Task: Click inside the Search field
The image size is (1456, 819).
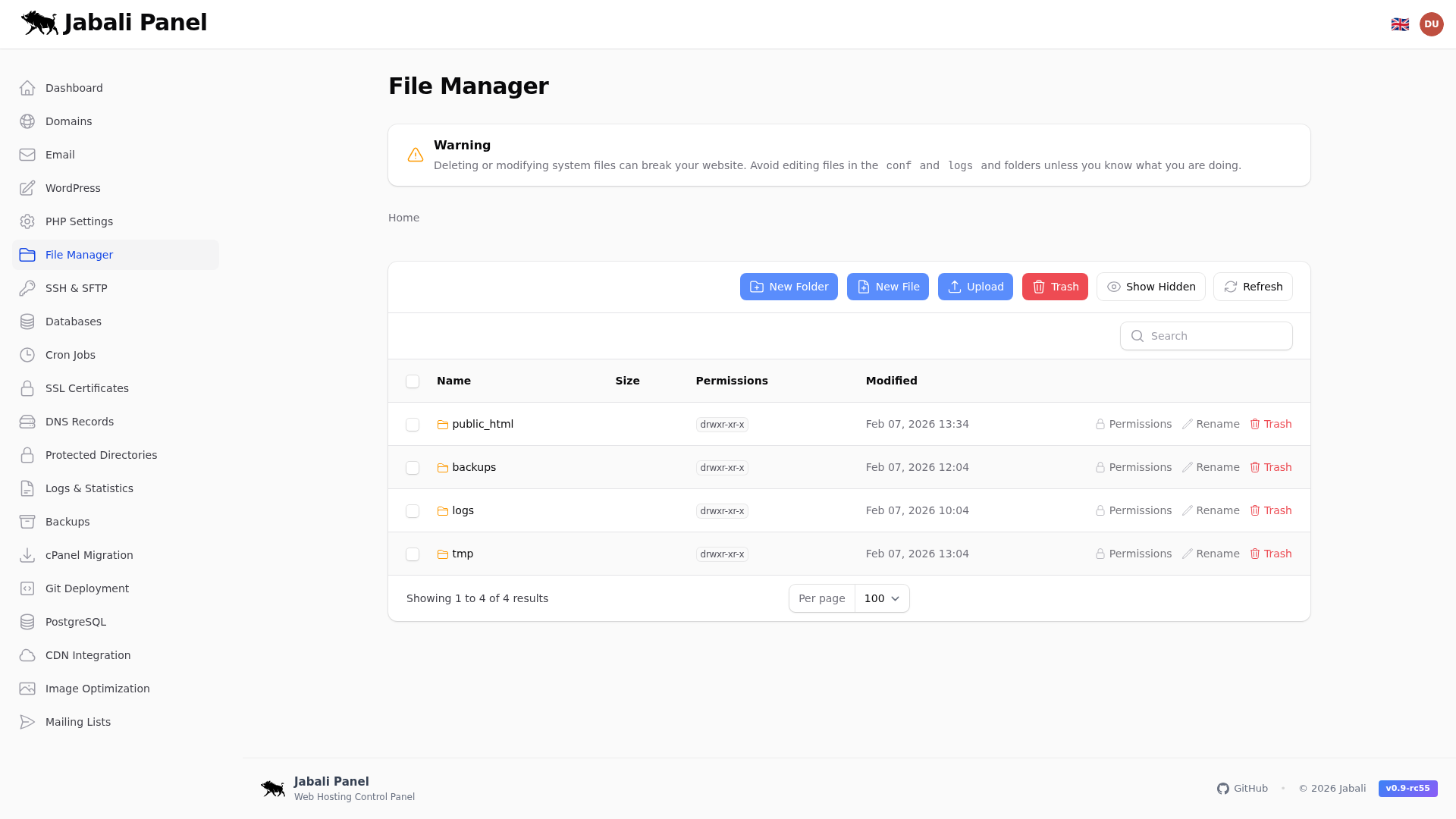Action: click(1206, 336)
